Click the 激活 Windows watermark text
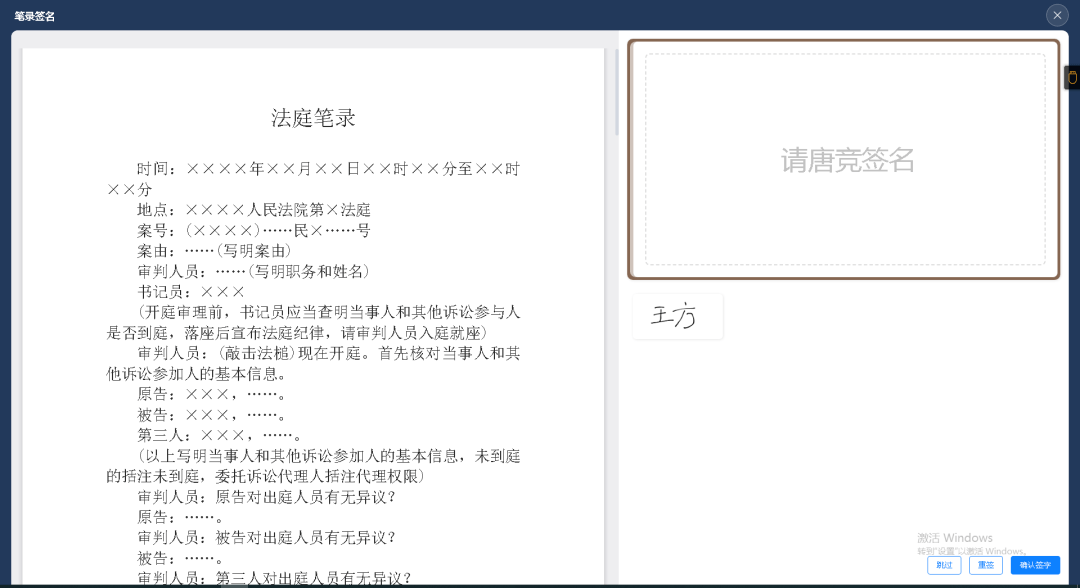The image size is (1080, 588). (955, 538)
